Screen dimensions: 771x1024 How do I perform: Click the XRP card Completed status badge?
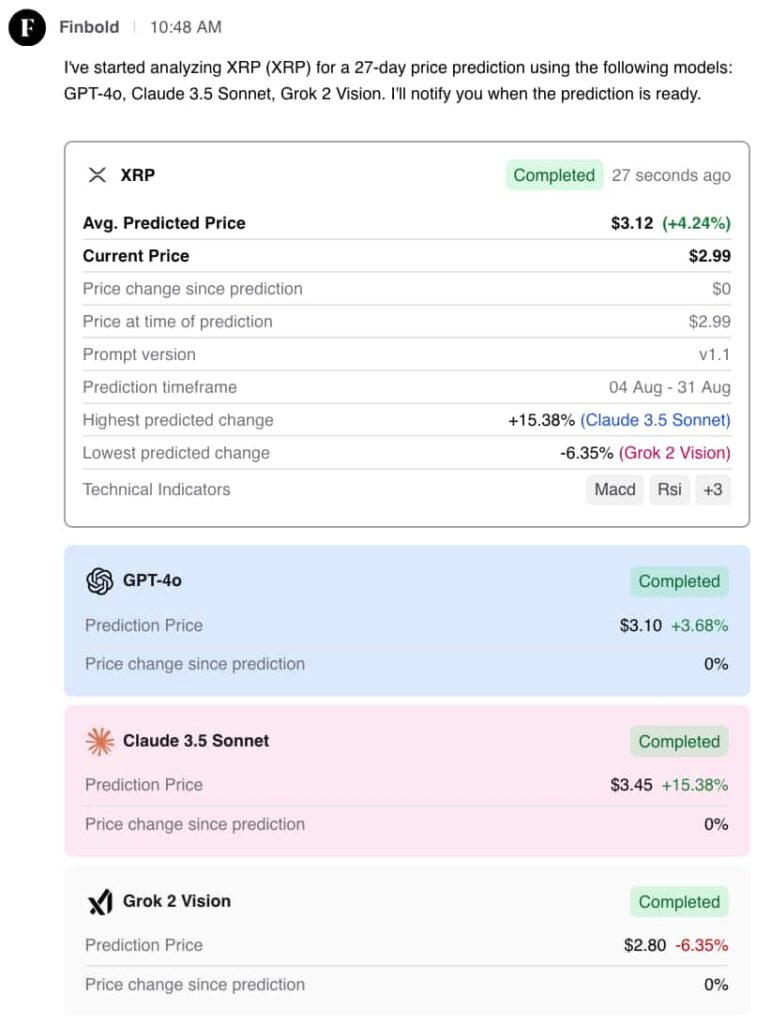pyautogui.click(x=554, y=175)
